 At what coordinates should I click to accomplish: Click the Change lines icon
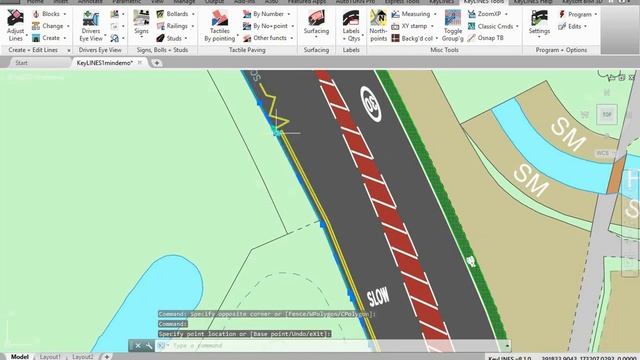(x=36, y=26)
